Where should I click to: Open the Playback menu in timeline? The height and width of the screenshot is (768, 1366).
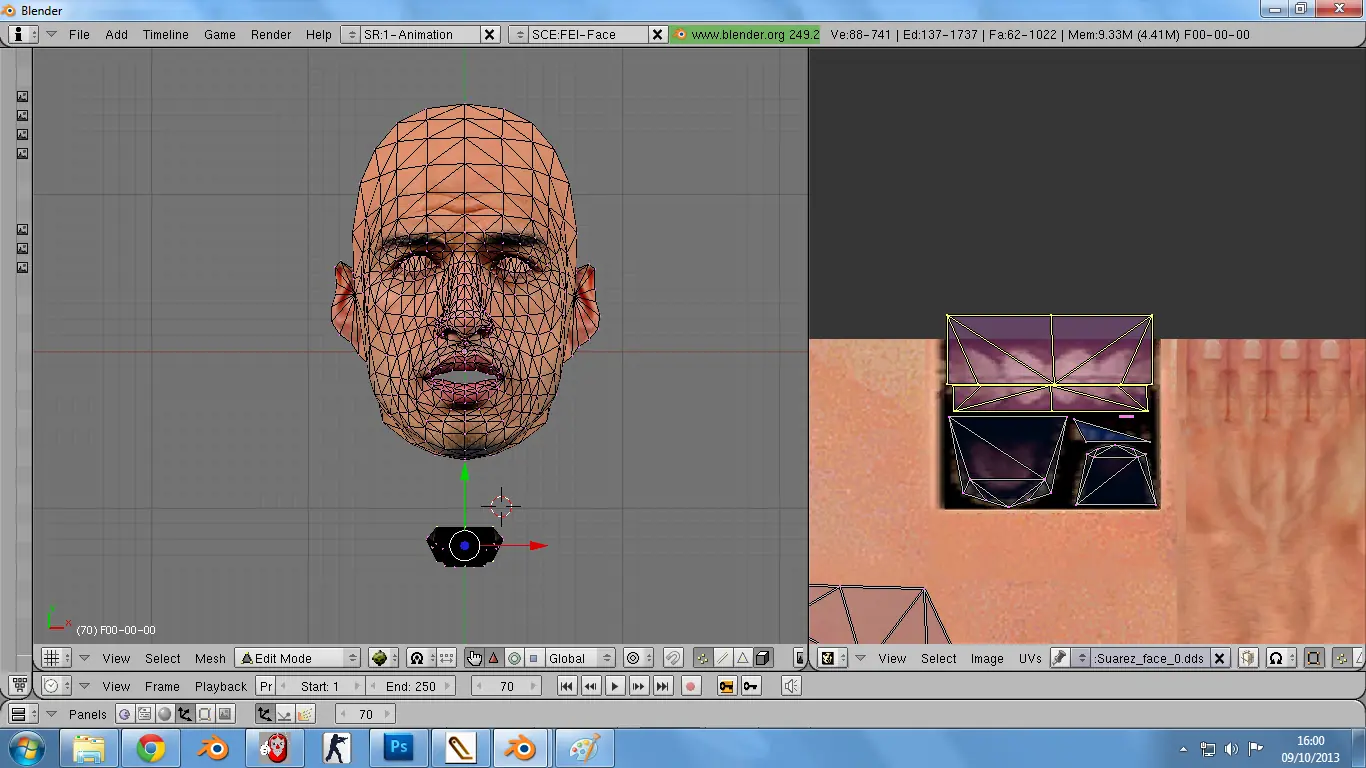221,686
